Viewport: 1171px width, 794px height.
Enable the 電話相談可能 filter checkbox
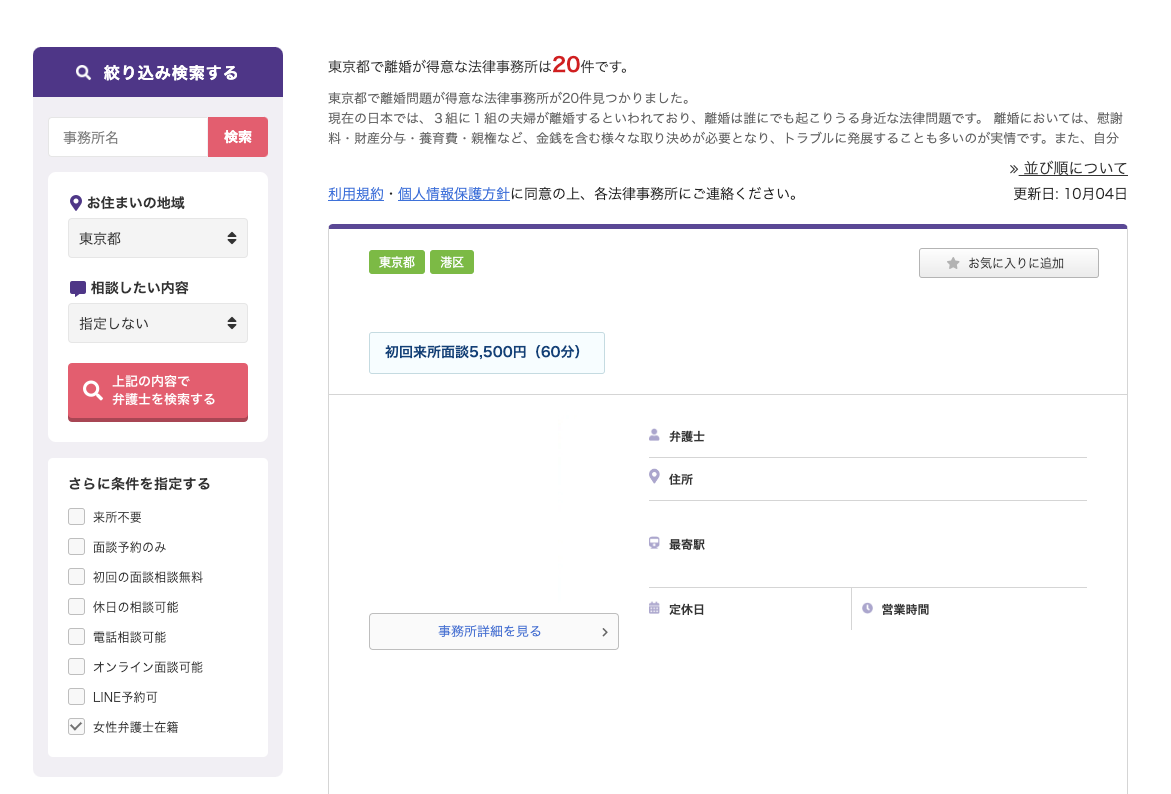point(76,637)
